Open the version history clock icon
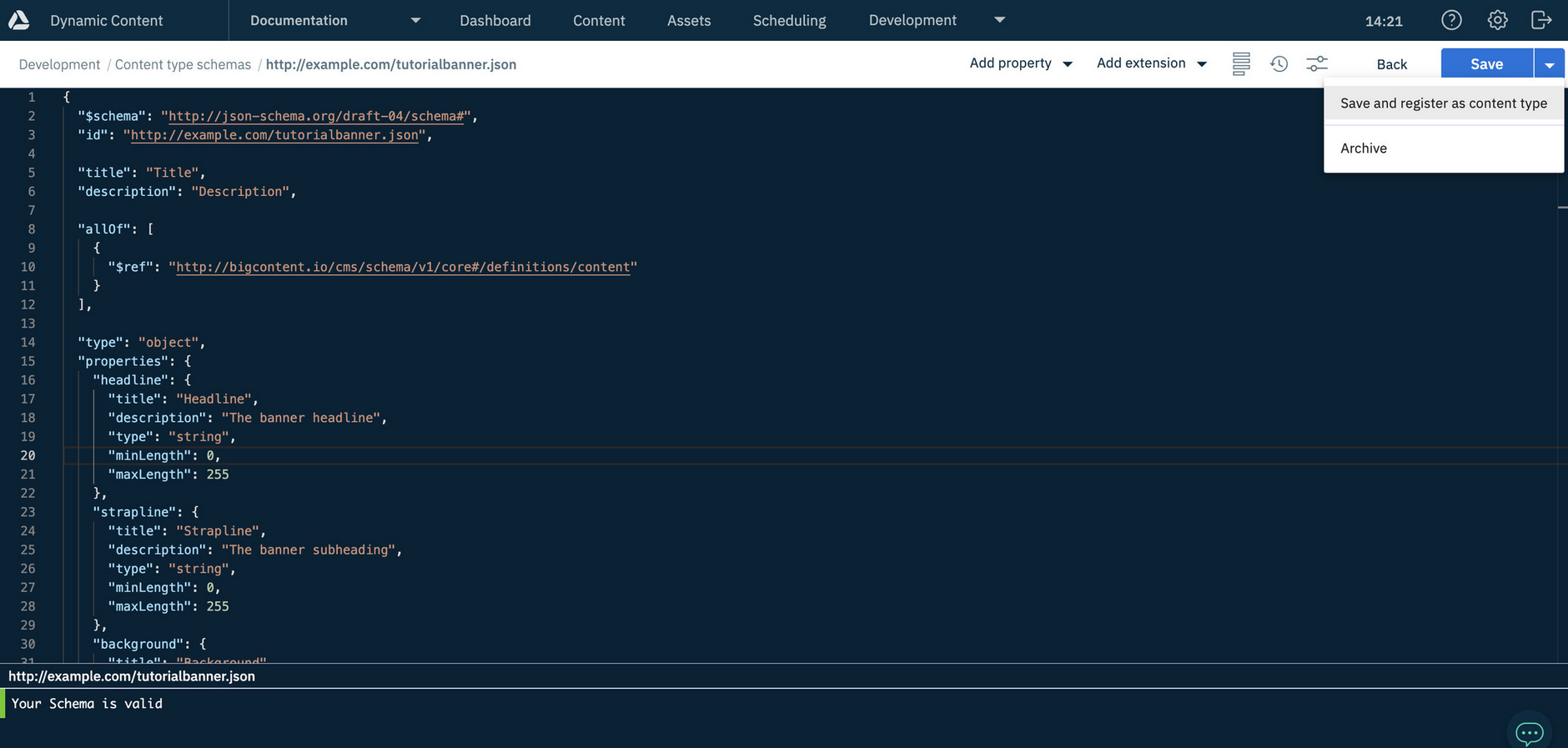The width and height of the screenshot is (1568, 748). (1279, 63)
